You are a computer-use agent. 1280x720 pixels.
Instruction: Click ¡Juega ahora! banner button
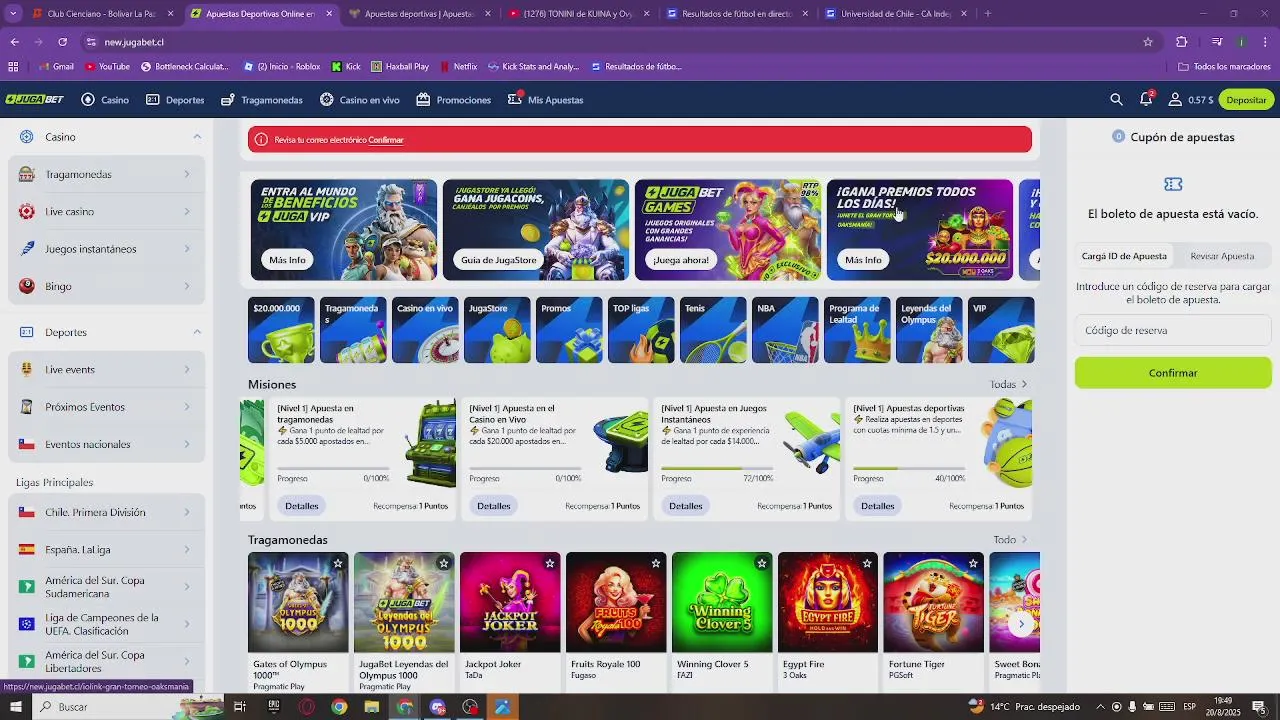point(681,260)
